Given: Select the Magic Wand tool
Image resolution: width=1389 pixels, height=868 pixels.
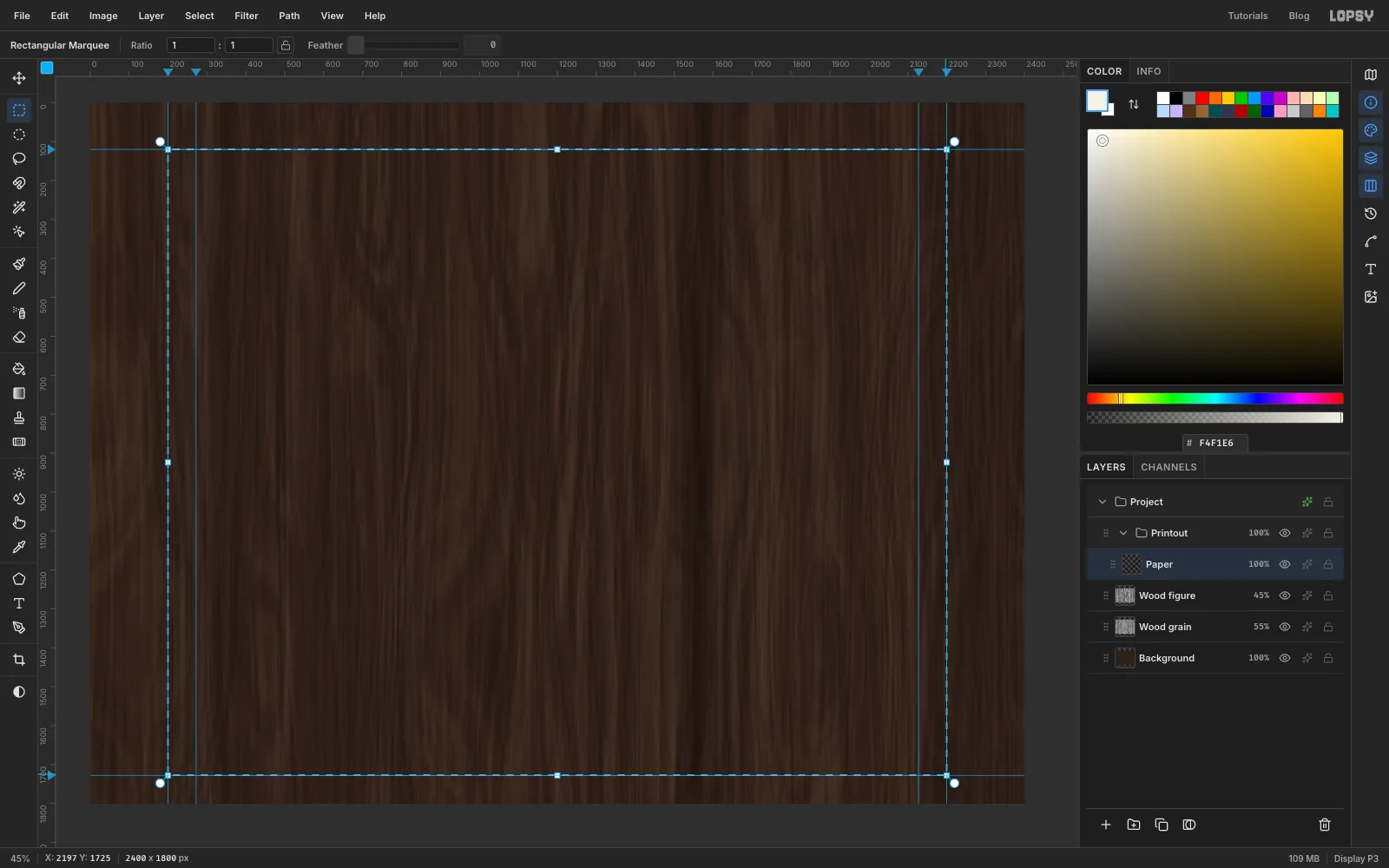Looking at the screenshot, I should click(19, 207).
